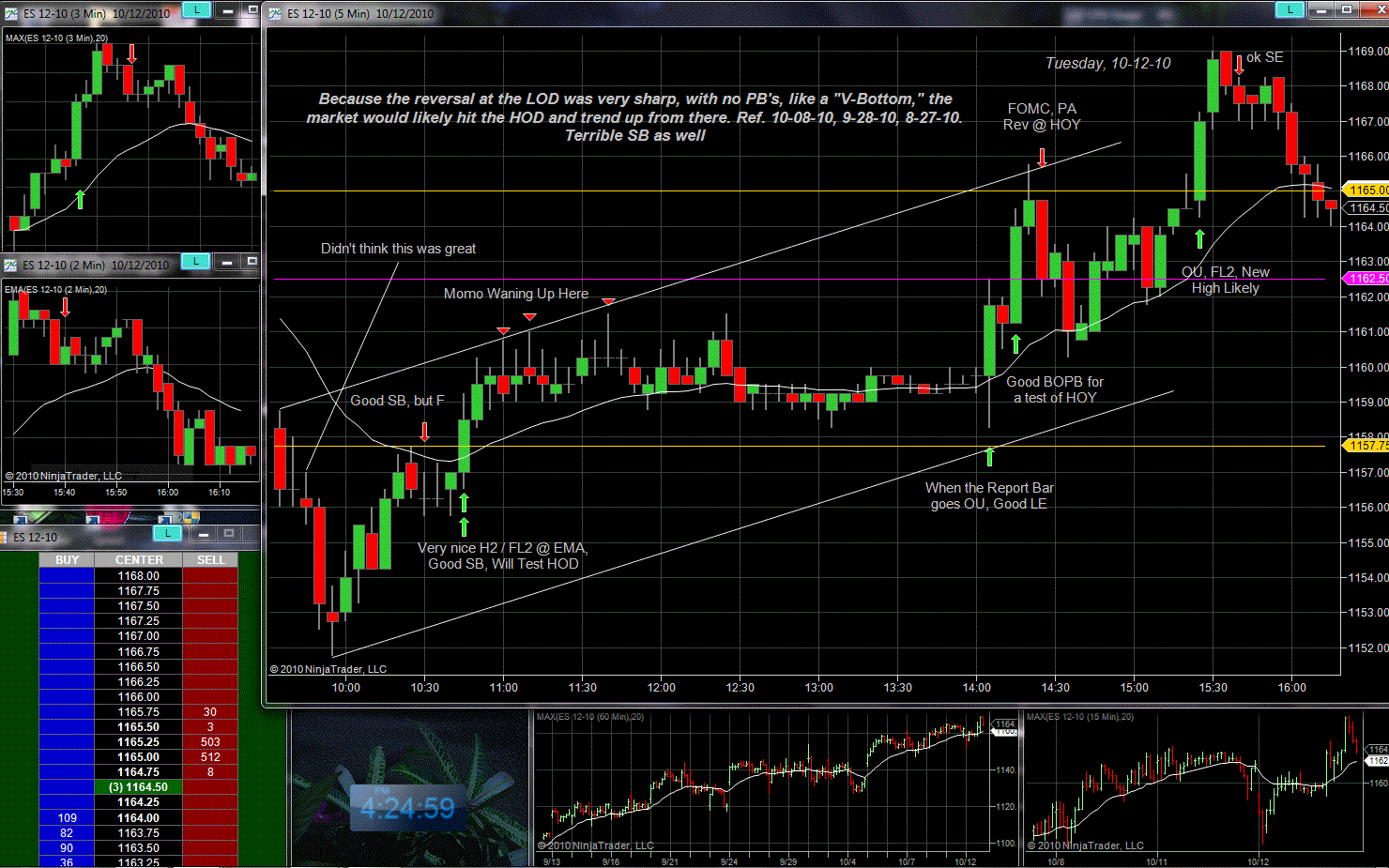Open the desktop shortcut with the shield icon
The height and width of the screenshot is (868, 1389).
click(190, 516)
